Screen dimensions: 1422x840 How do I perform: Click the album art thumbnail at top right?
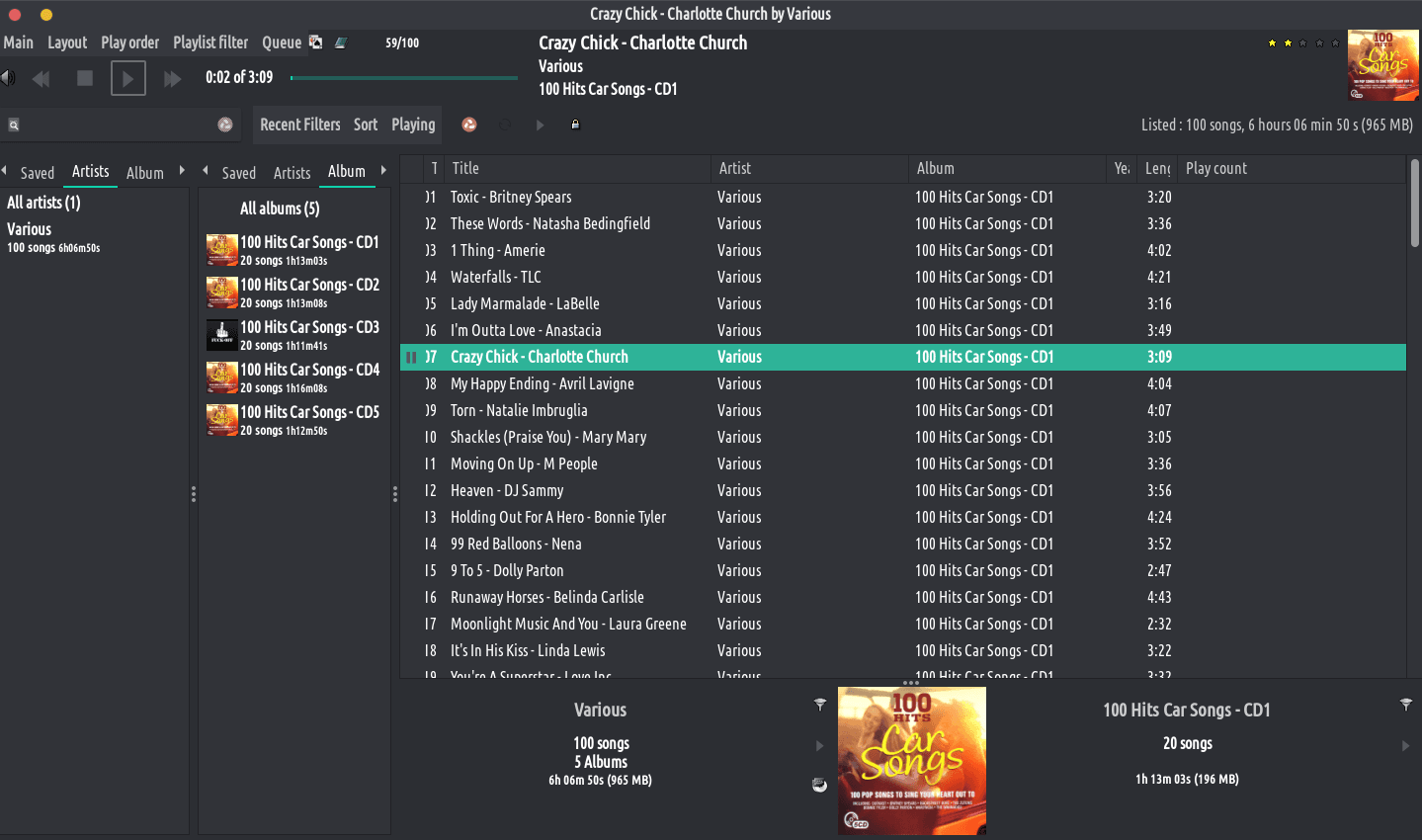tap(1383, 65)
